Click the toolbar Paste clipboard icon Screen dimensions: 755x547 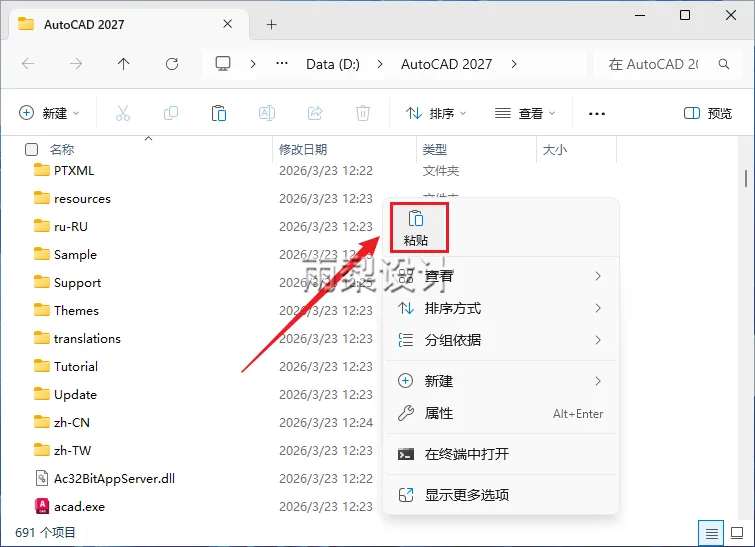(219, 113)
